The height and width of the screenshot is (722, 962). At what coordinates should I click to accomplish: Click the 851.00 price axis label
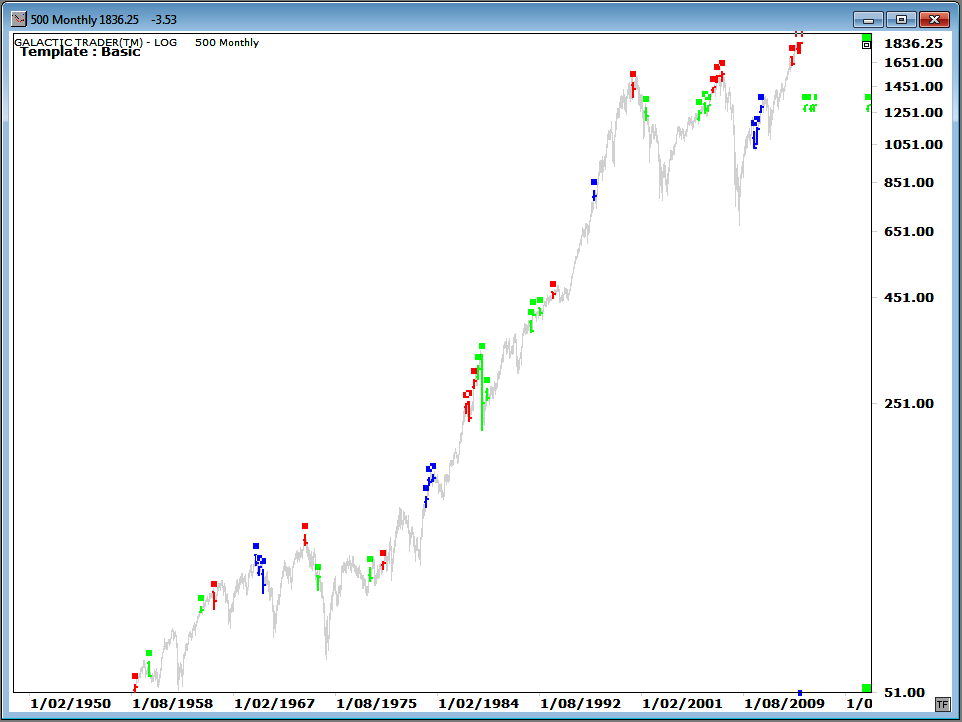point(909,183)
